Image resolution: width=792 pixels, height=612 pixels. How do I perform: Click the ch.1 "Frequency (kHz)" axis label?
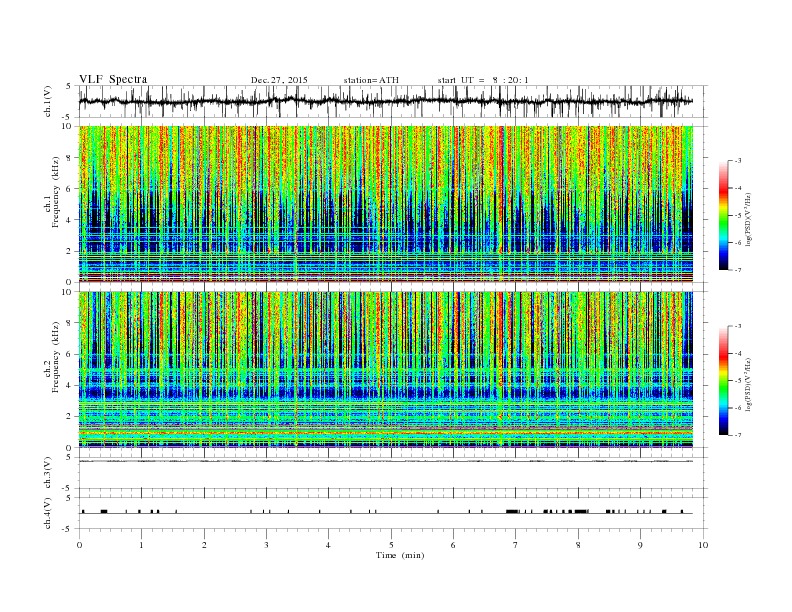click(56, 192)
